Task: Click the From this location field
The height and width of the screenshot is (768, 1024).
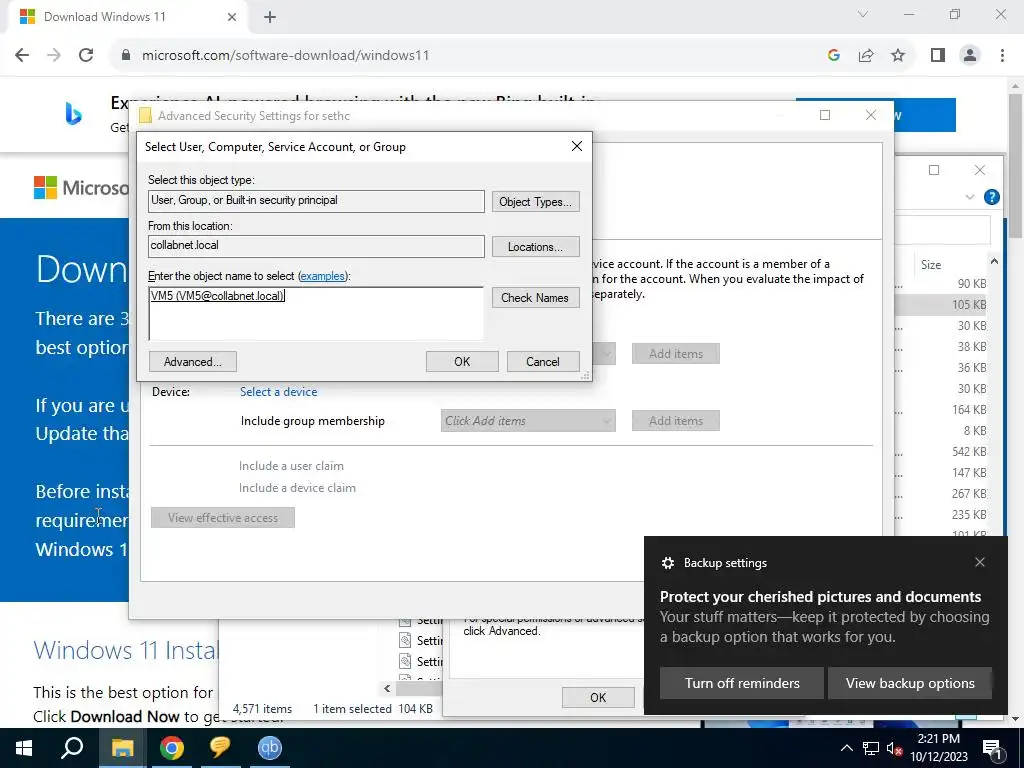Action: click(x=316, y=246)
